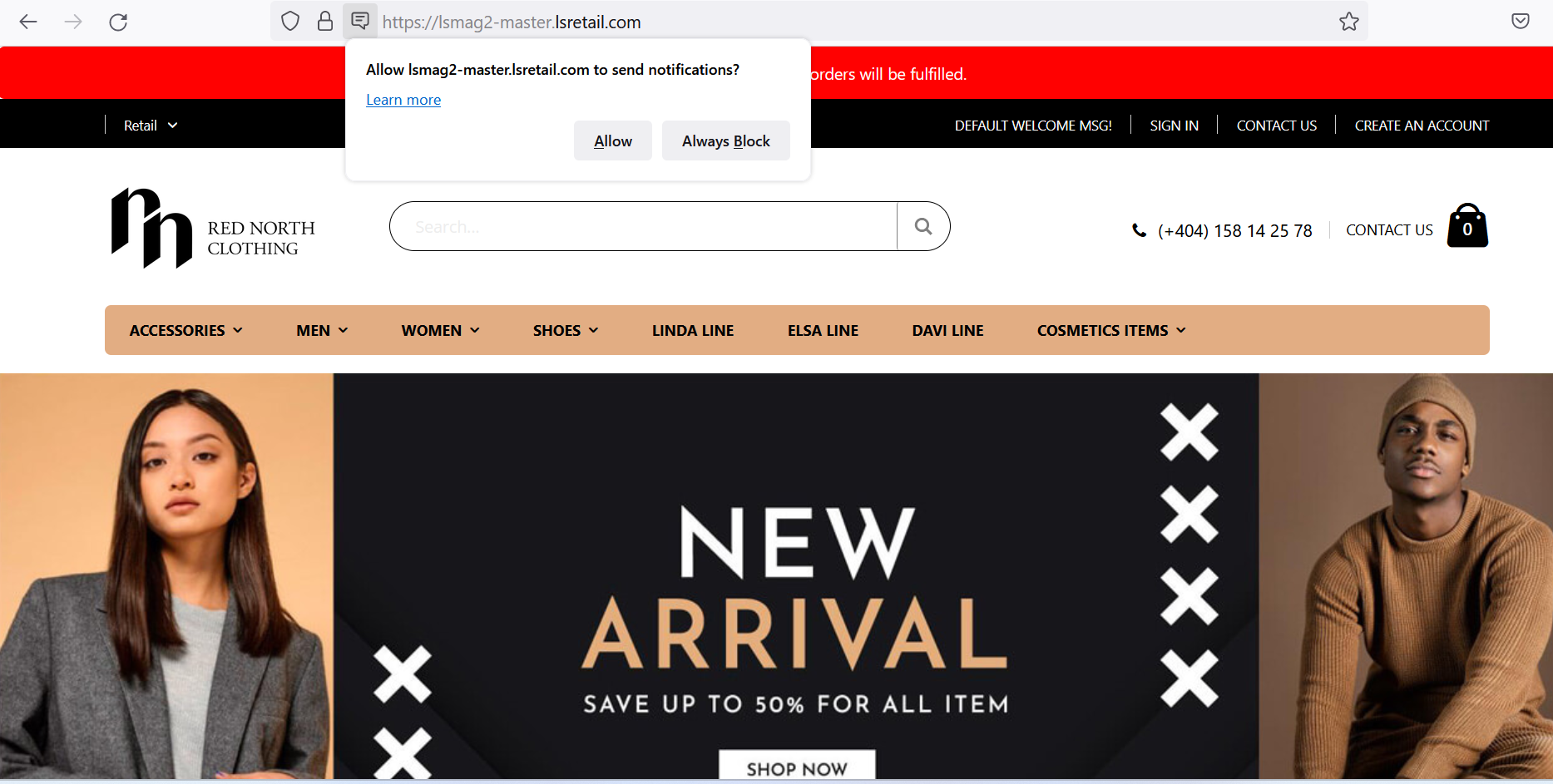Choose Always Block for notifications
Viewport: 1553px width, 784px height.
[x=726, y=141]
